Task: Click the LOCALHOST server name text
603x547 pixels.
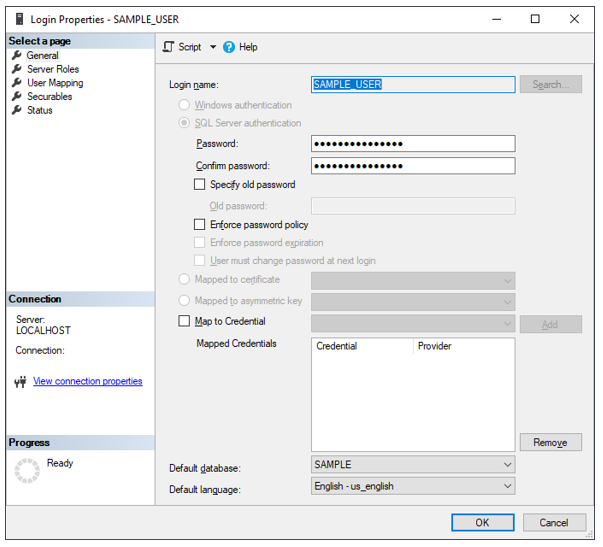Action: coord(43,330)
